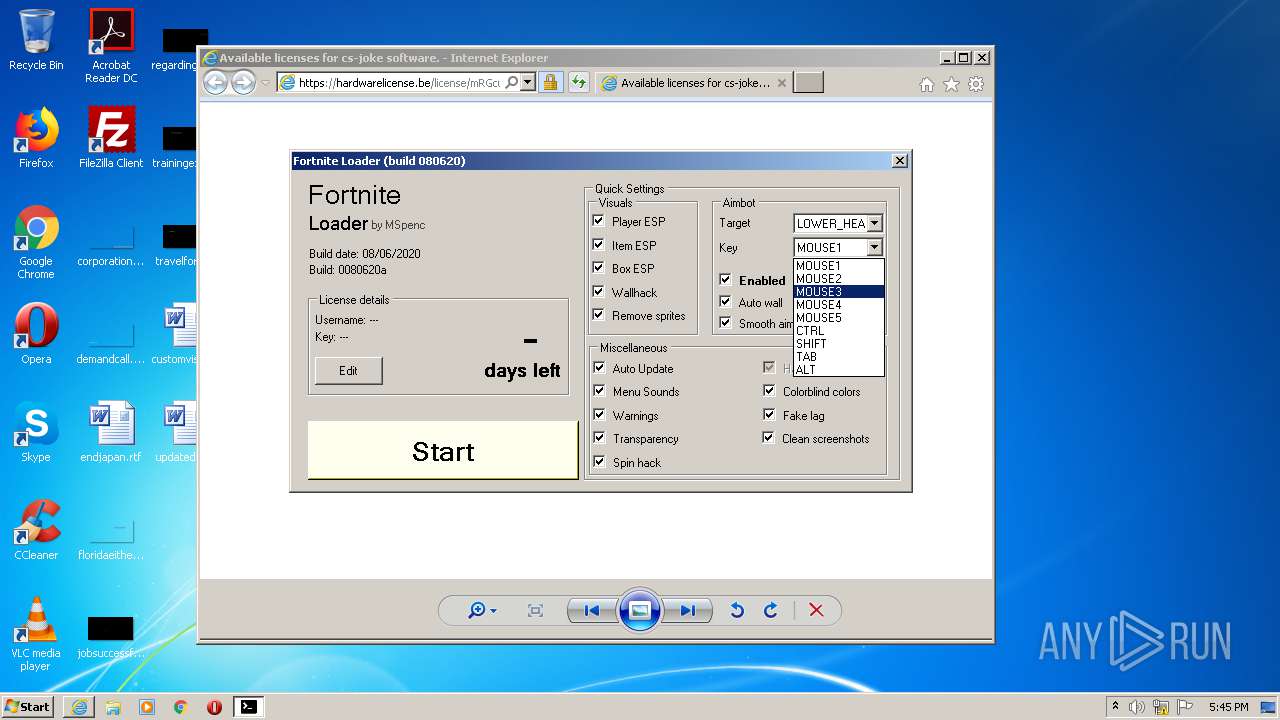Click the Edit license button
This screenshot has height=720, width=1280.
coord(348,371)
